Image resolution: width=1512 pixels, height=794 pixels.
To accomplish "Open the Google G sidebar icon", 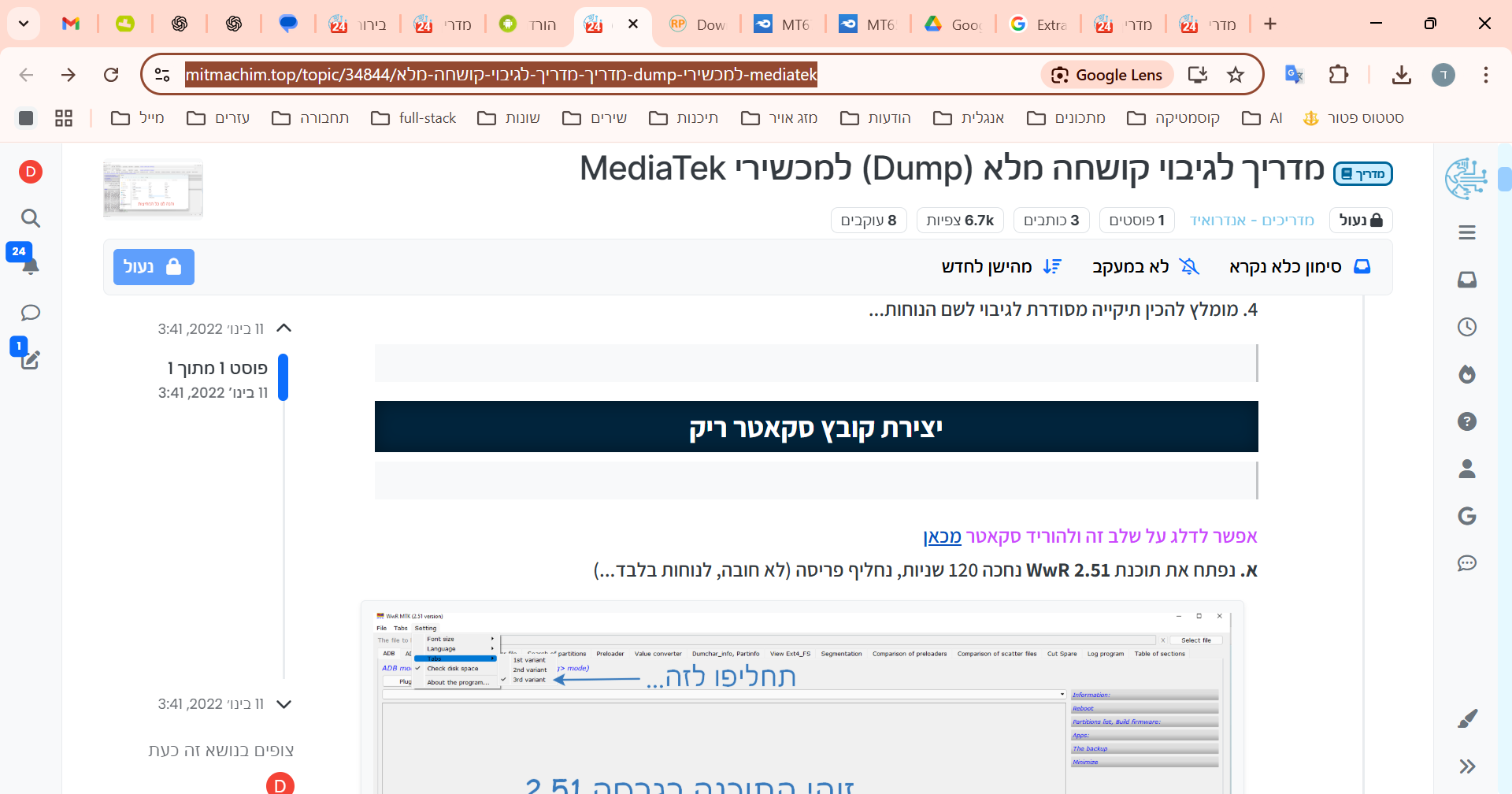I will point(1467,516).
